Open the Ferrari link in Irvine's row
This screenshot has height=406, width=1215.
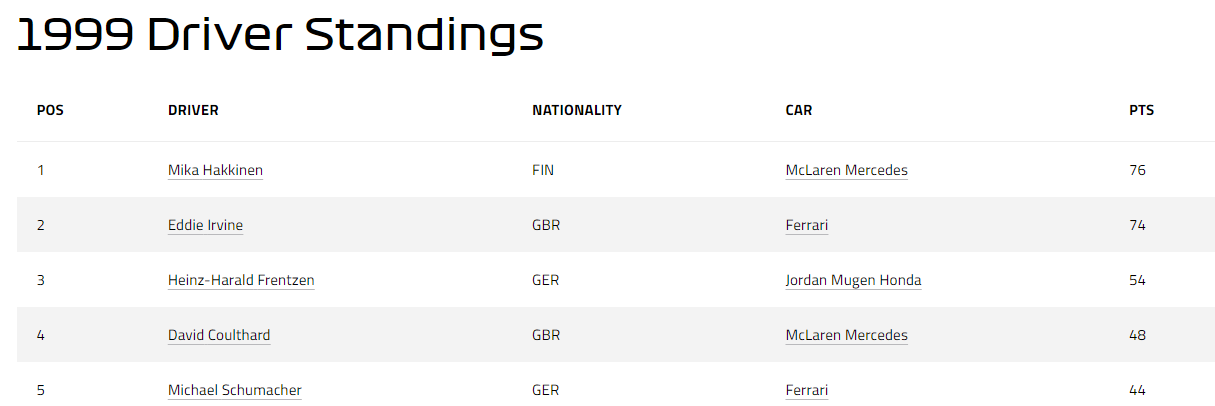[807, 225]
